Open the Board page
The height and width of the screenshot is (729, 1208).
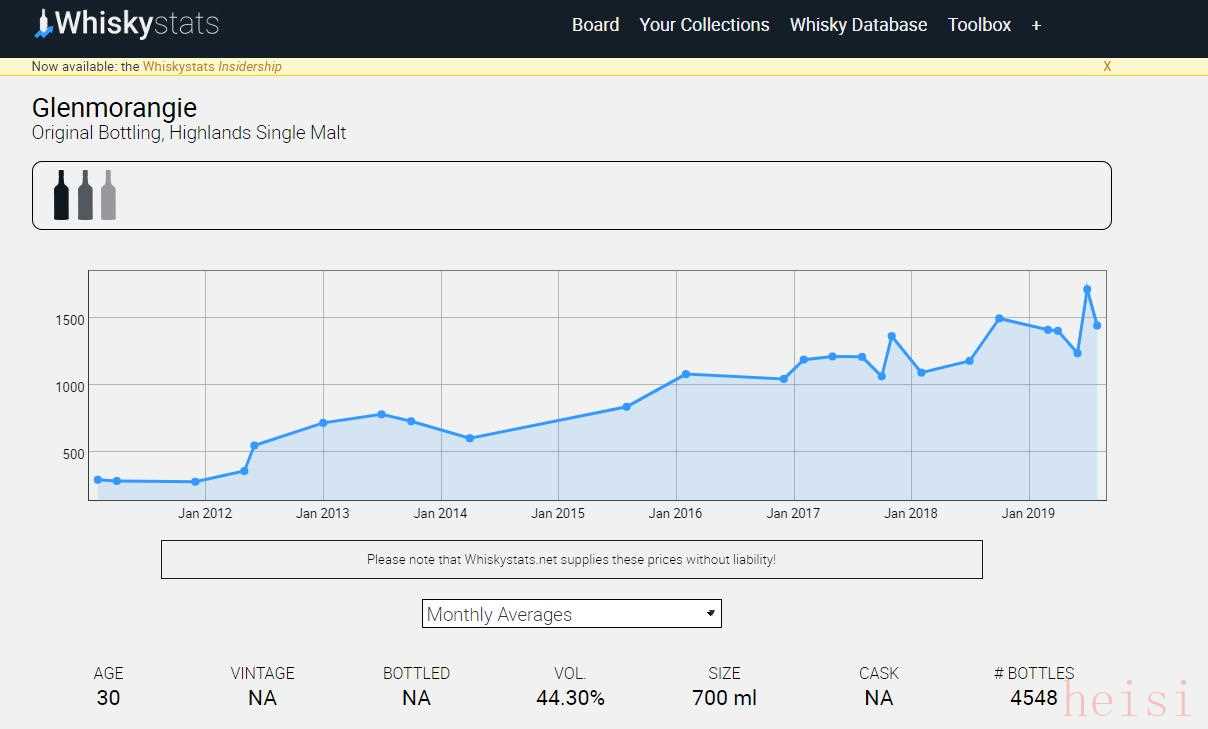pos(595,25)
